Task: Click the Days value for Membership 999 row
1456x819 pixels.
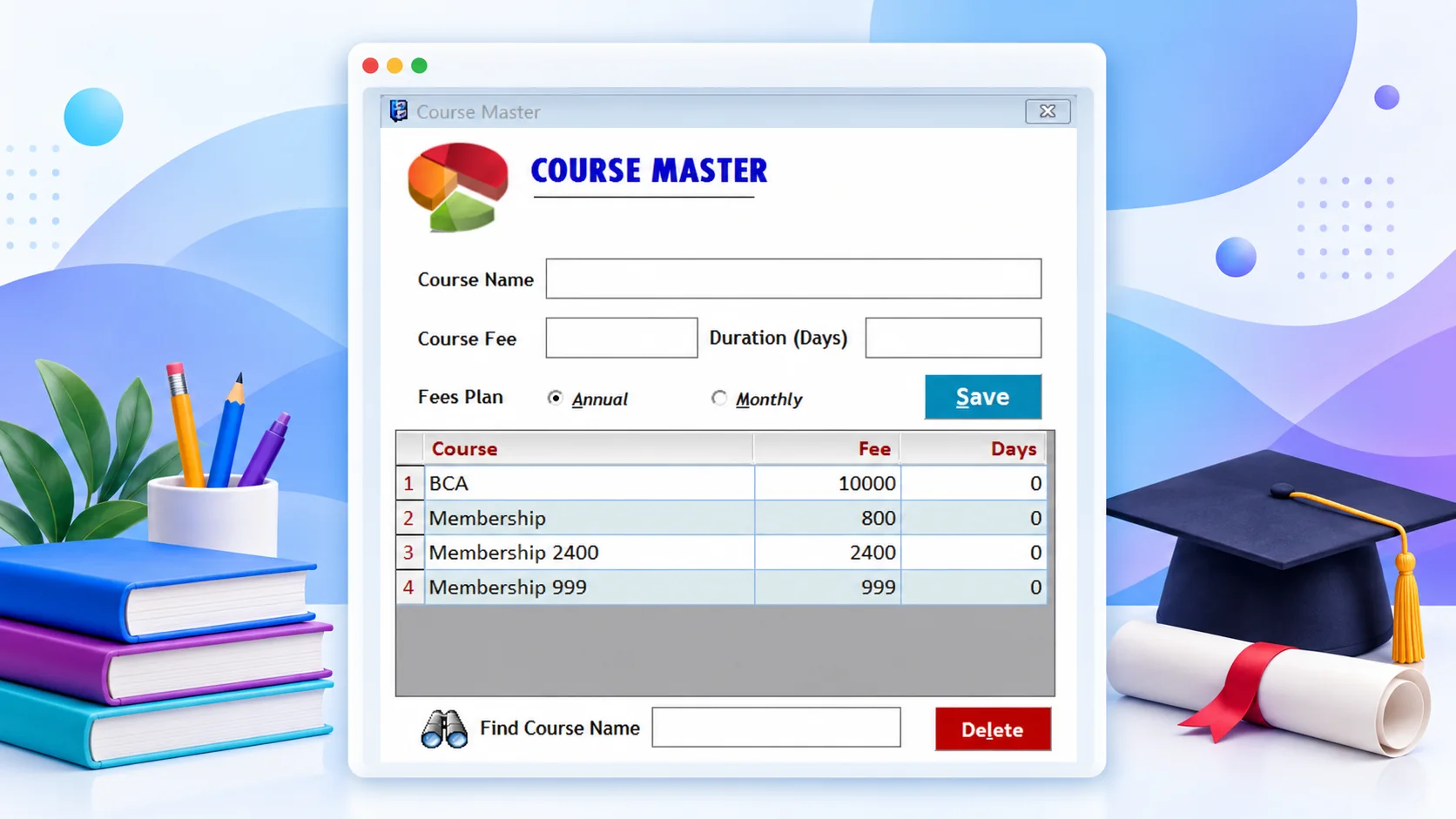Action: pos(974,587)
